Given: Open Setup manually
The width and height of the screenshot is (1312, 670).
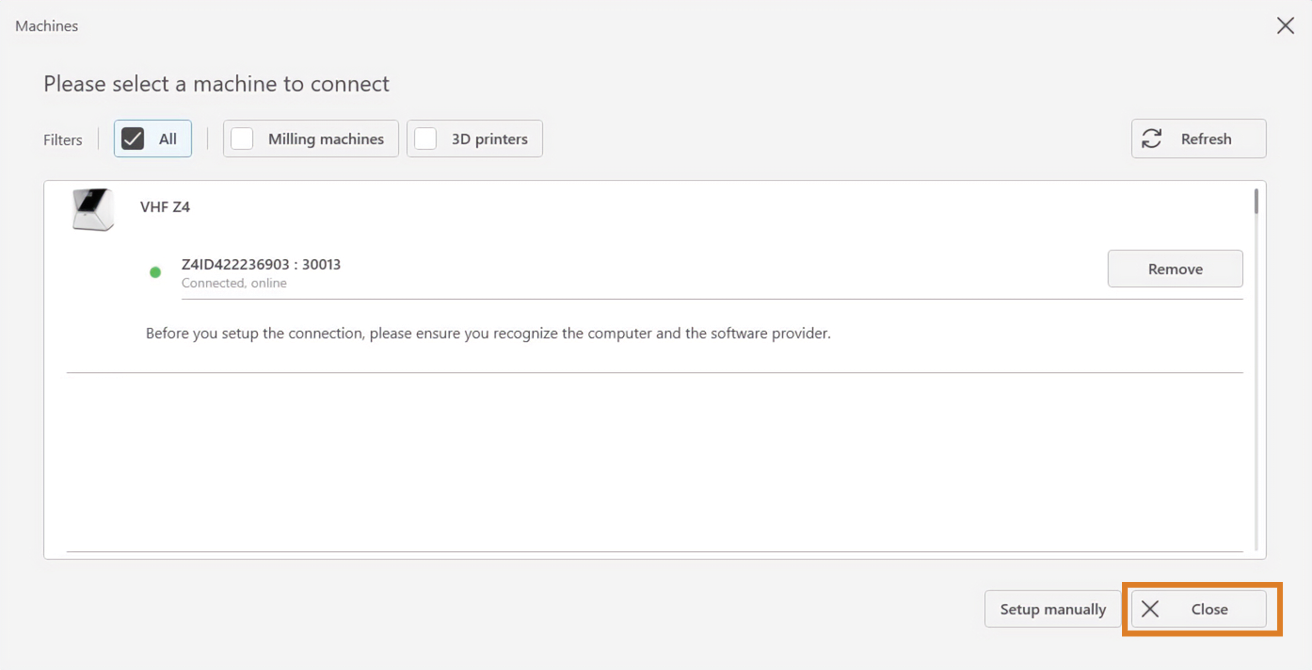Looking at the screenshot, I should [x=1053, y=609].
